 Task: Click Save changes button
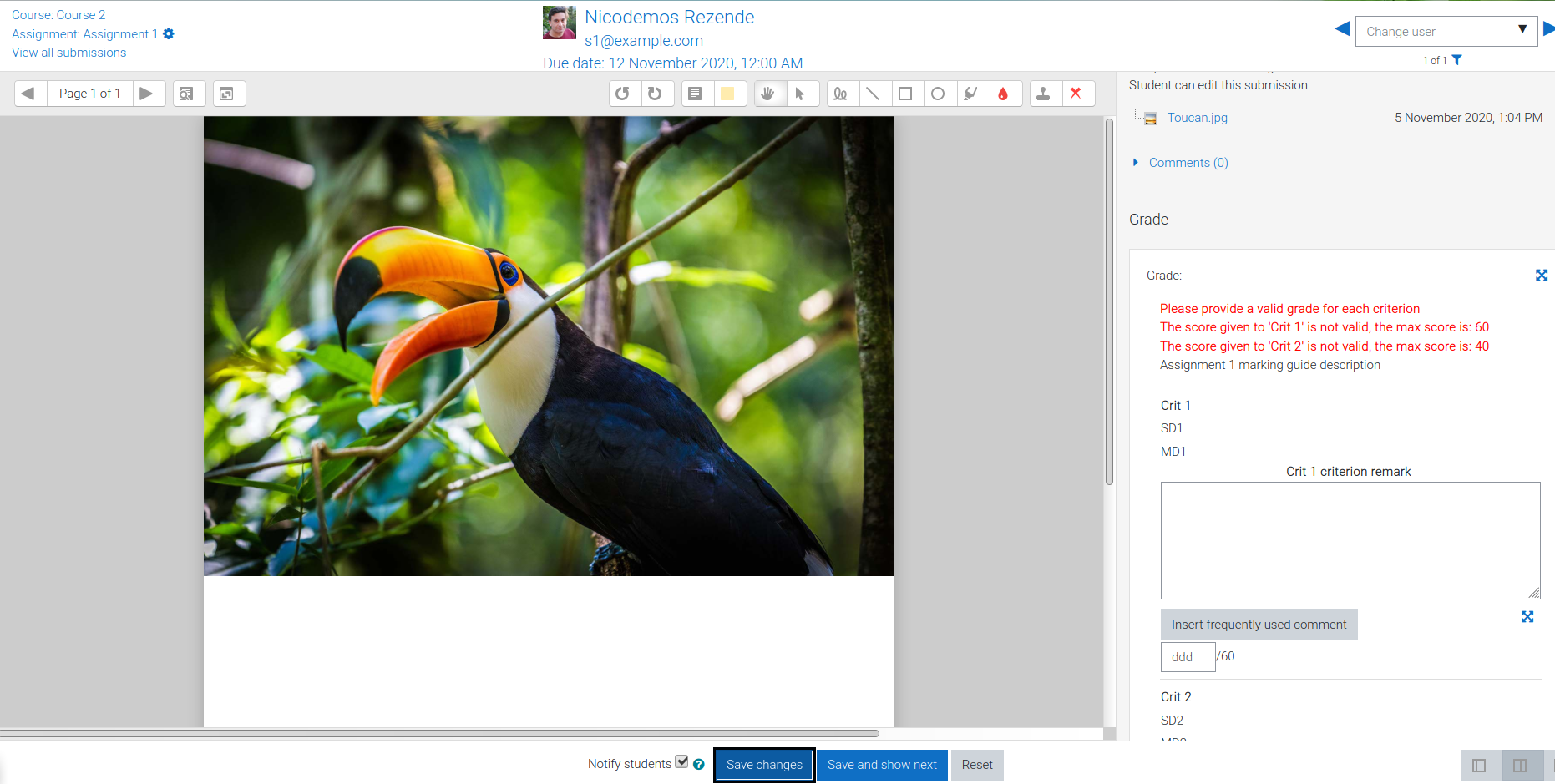click(764, 765)
